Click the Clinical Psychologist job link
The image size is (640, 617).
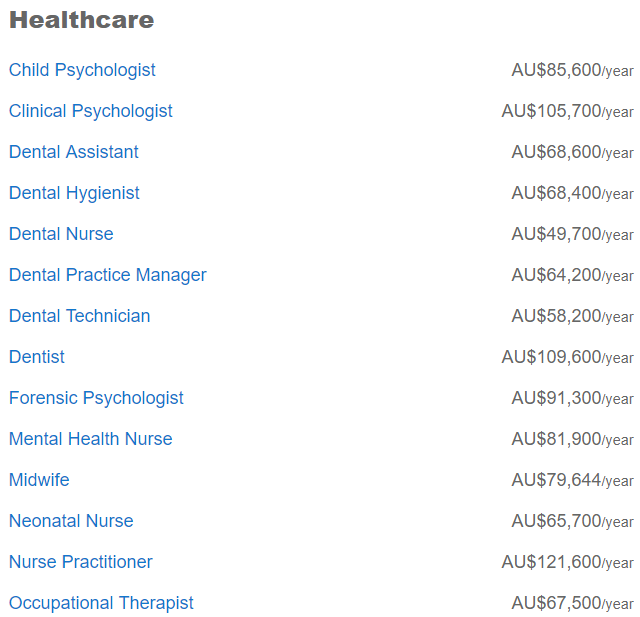[x=91, y=111]
